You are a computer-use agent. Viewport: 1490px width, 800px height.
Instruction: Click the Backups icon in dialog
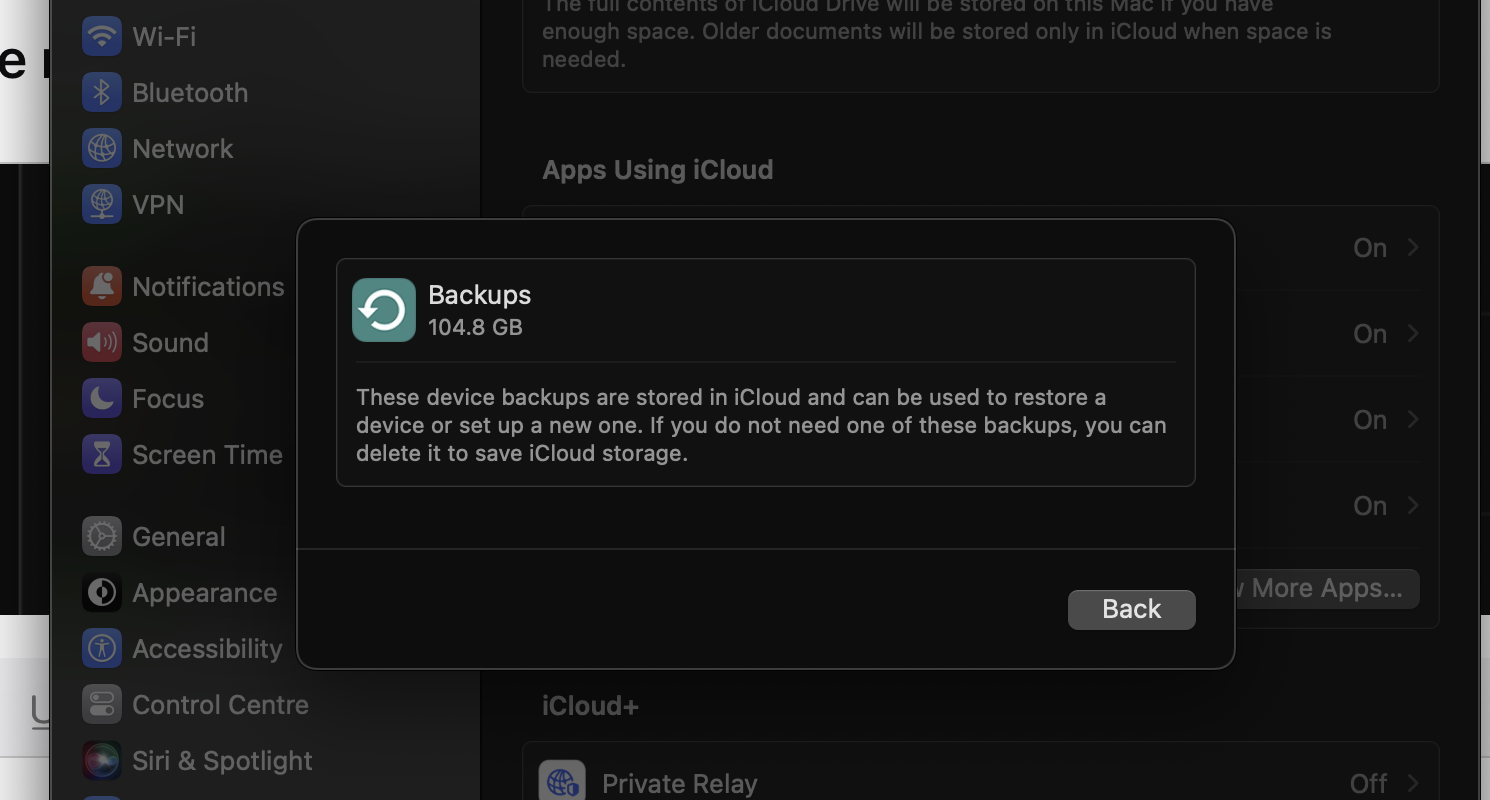384,310
